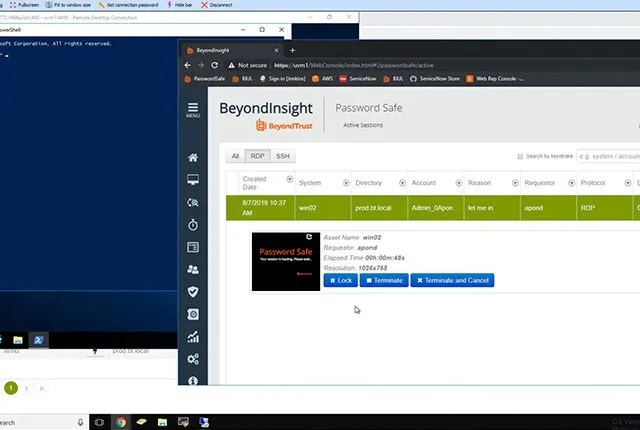The width and height of the screenshot is (640, 430).
Task: Go to Home in BeyondInsight sidebar
Action: [193, 158]
